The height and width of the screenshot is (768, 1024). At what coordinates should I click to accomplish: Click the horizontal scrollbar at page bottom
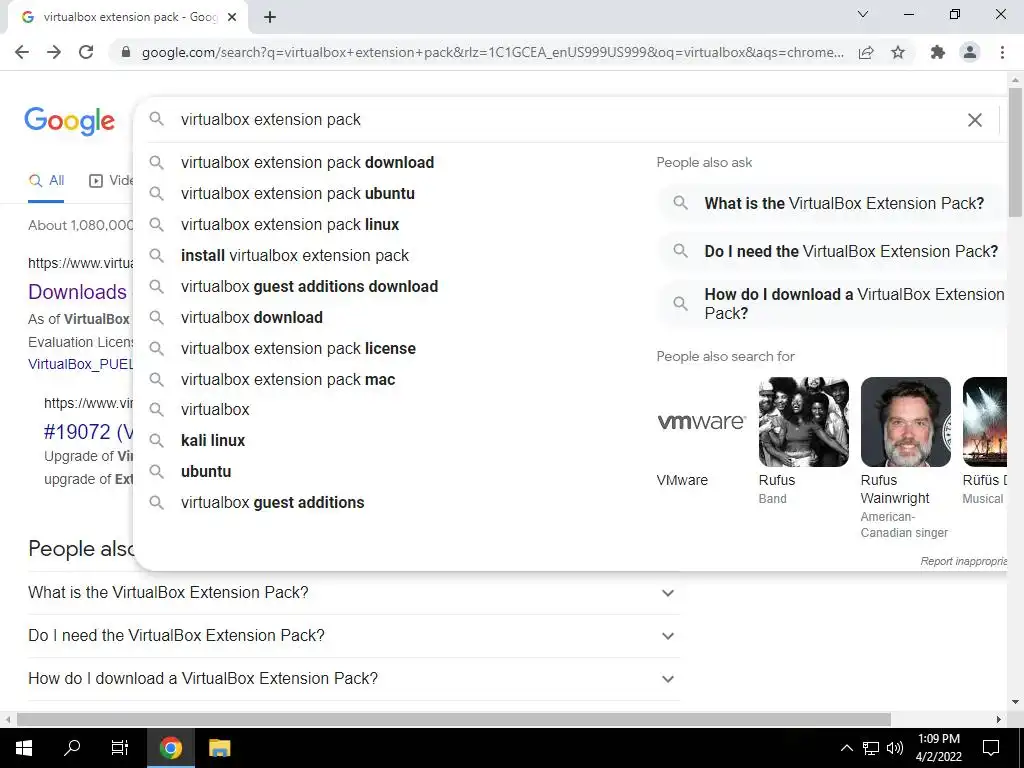pyautogui.click(x=453, y=719)
